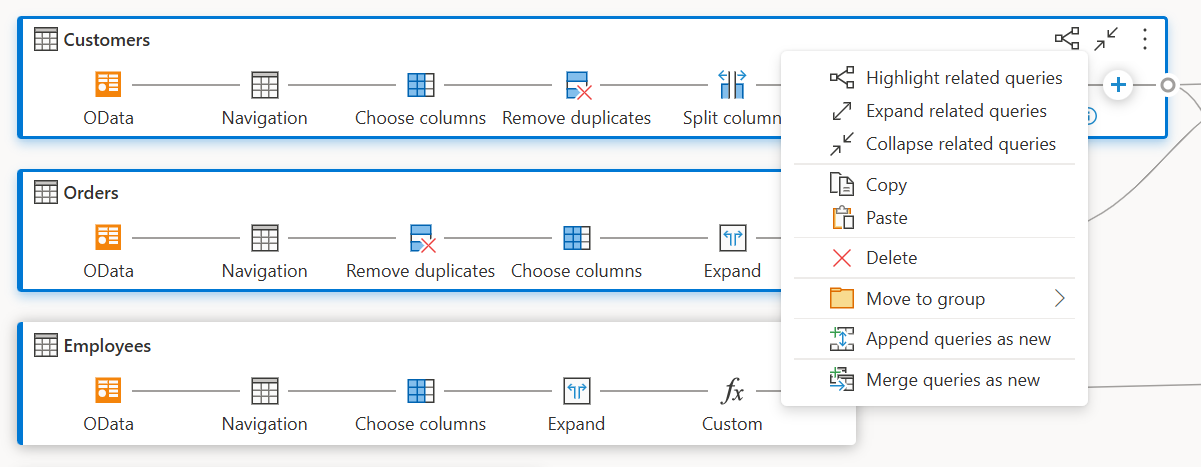This screenshot has height=467, width=1201.
Task: Click Append queries as new option
Action: click(957, 339)
